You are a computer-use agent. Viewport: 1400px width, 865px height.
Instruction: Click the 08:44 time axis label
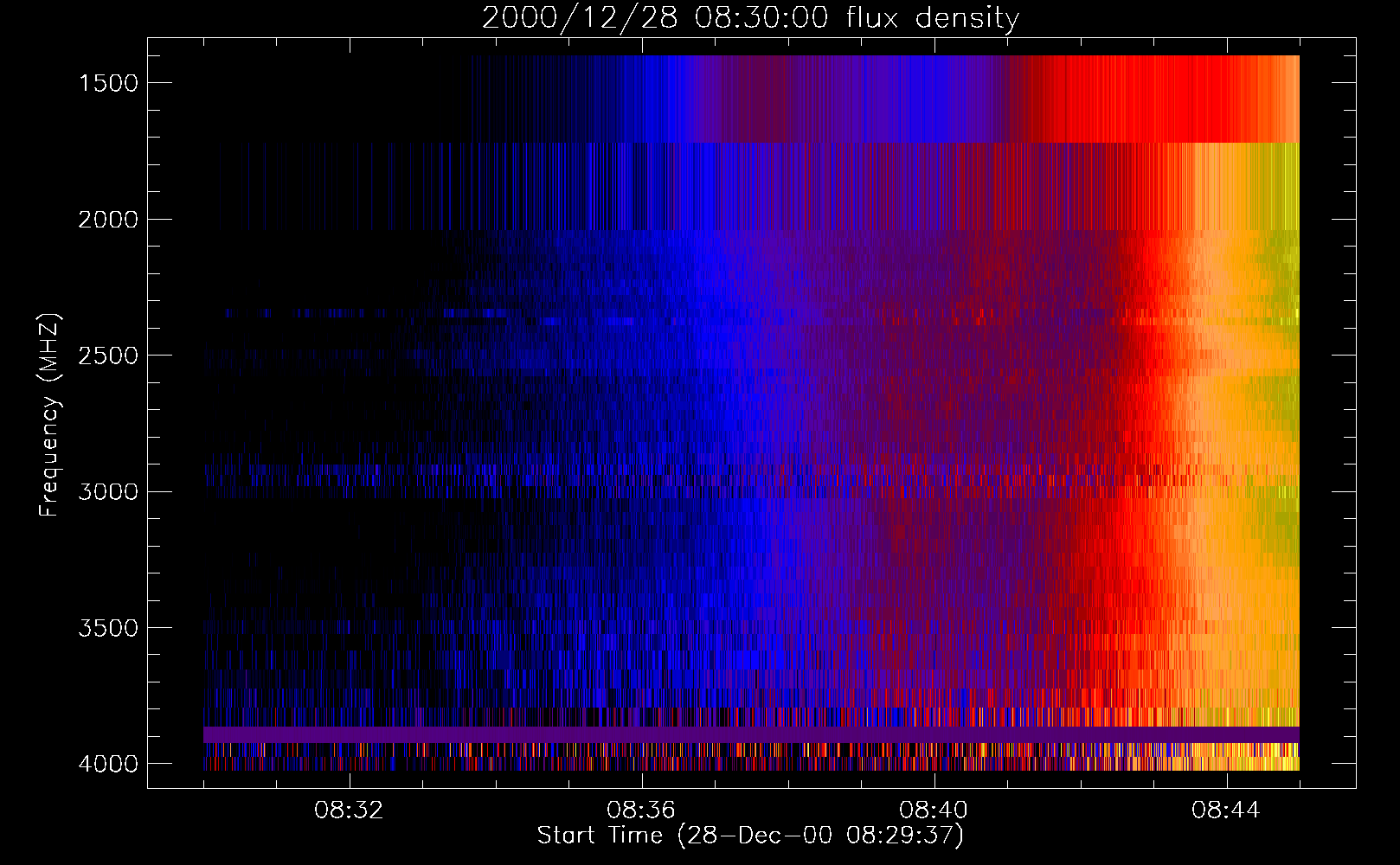coord(1226,811)
